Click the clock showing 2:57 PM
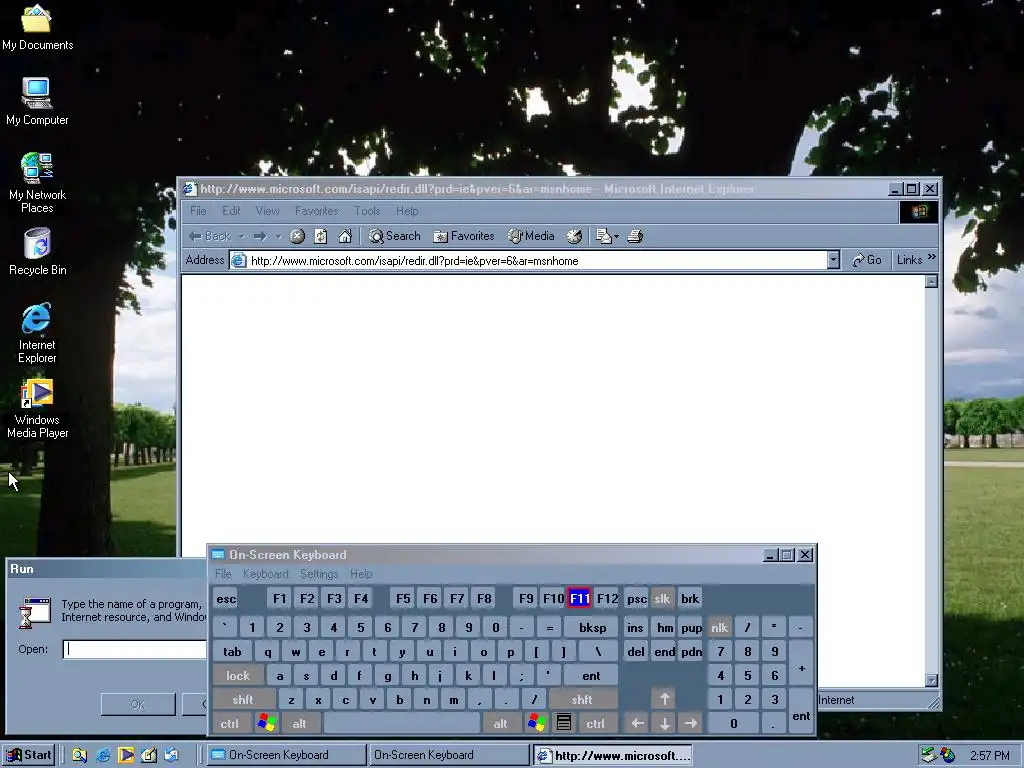This screenshot has width=1024, height=768. [x=989, y=756]
